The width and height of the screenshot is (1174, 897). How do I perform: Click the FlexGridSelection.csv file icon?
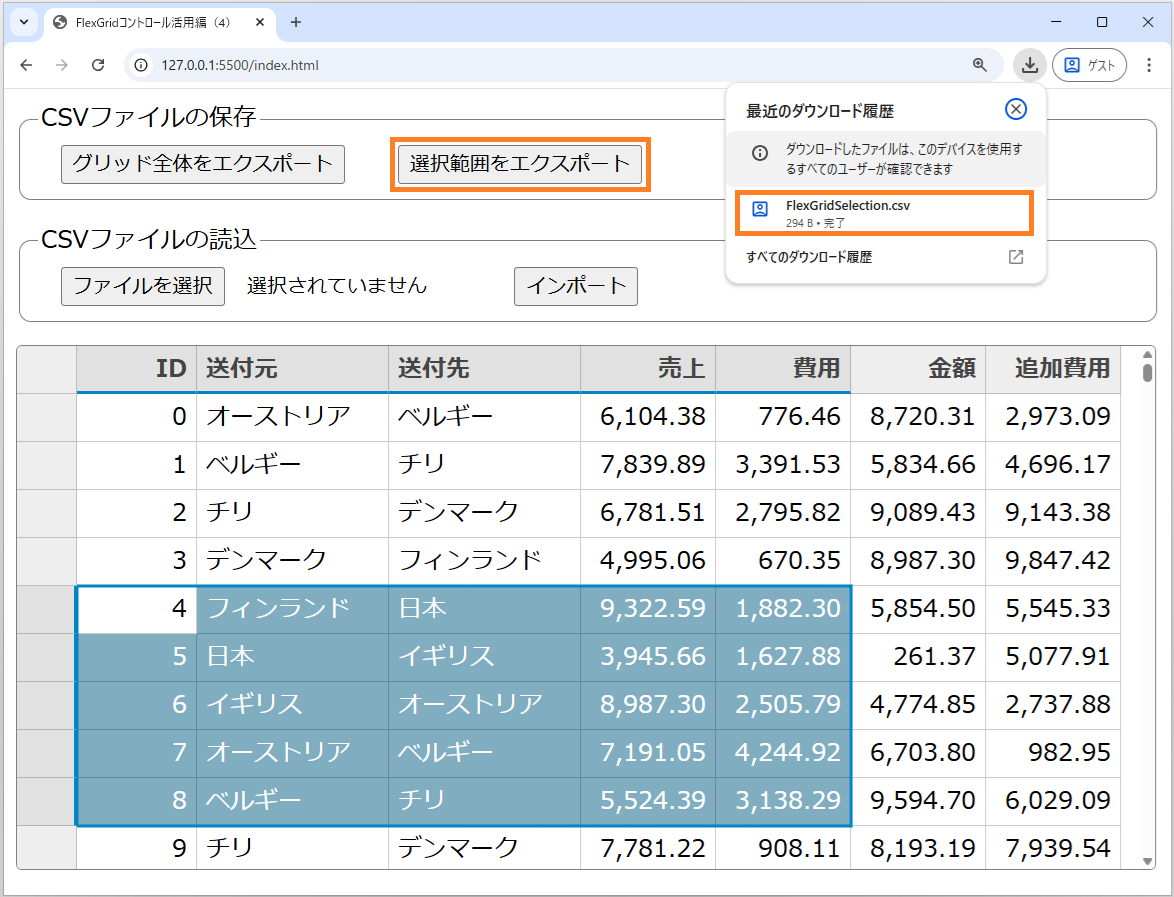(x=760, y=209)
